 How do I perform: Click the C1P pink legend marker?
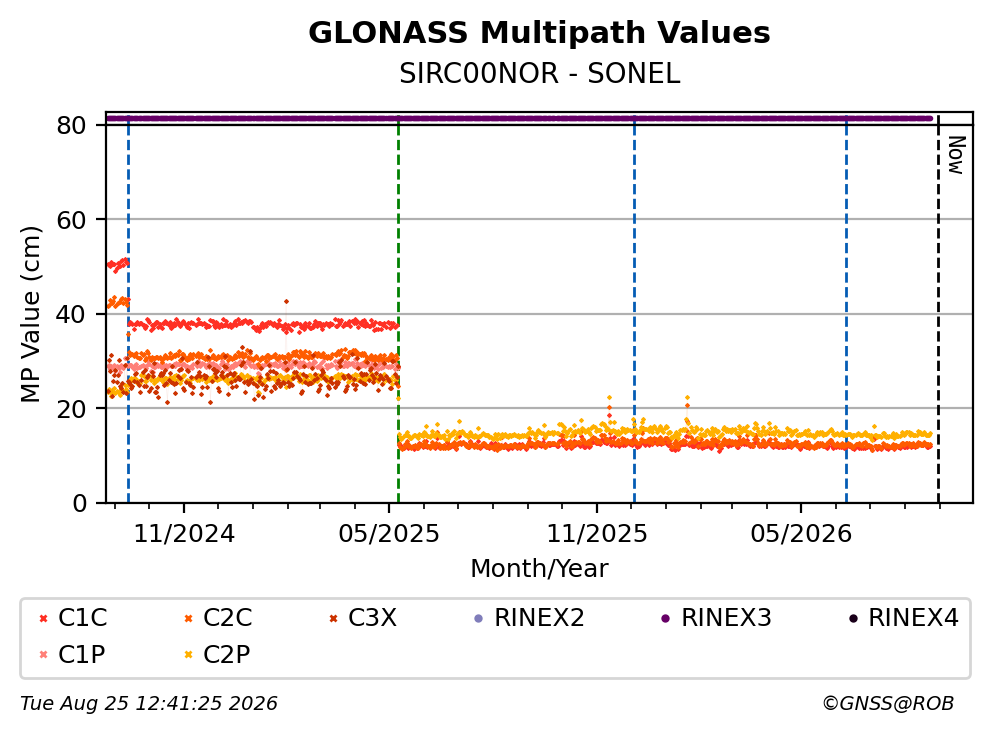point(43,655)
